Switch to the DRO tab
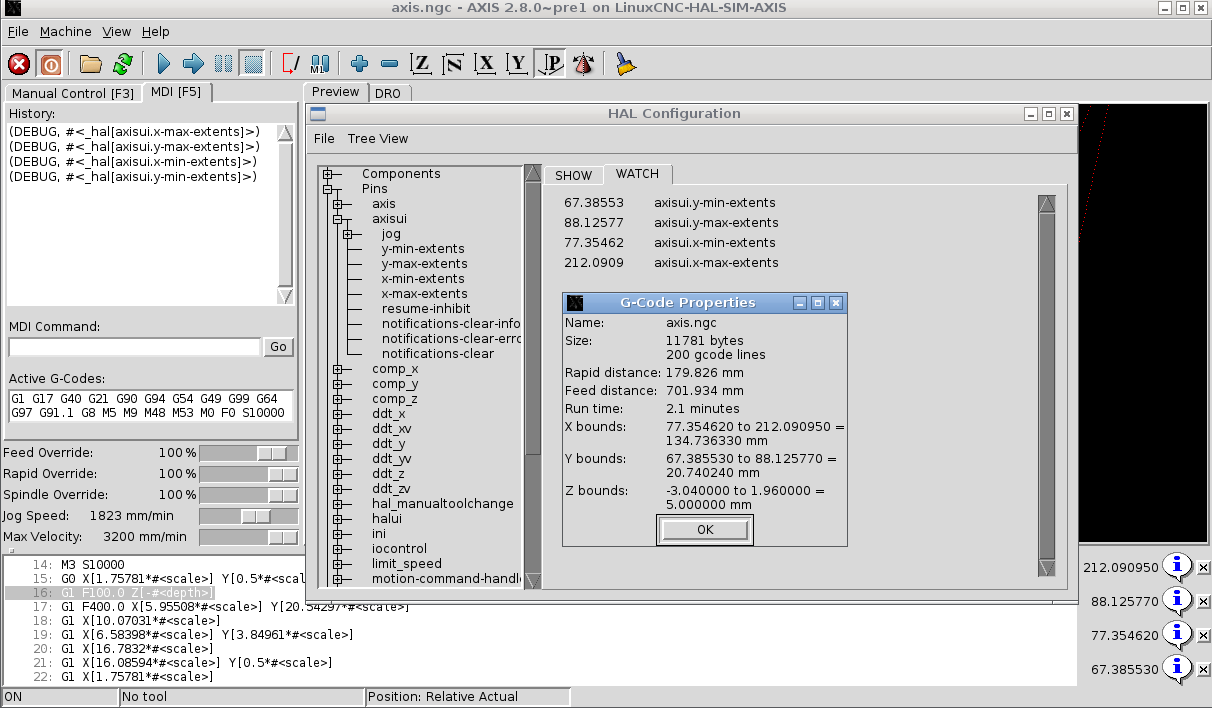 (x=388, y=94)
